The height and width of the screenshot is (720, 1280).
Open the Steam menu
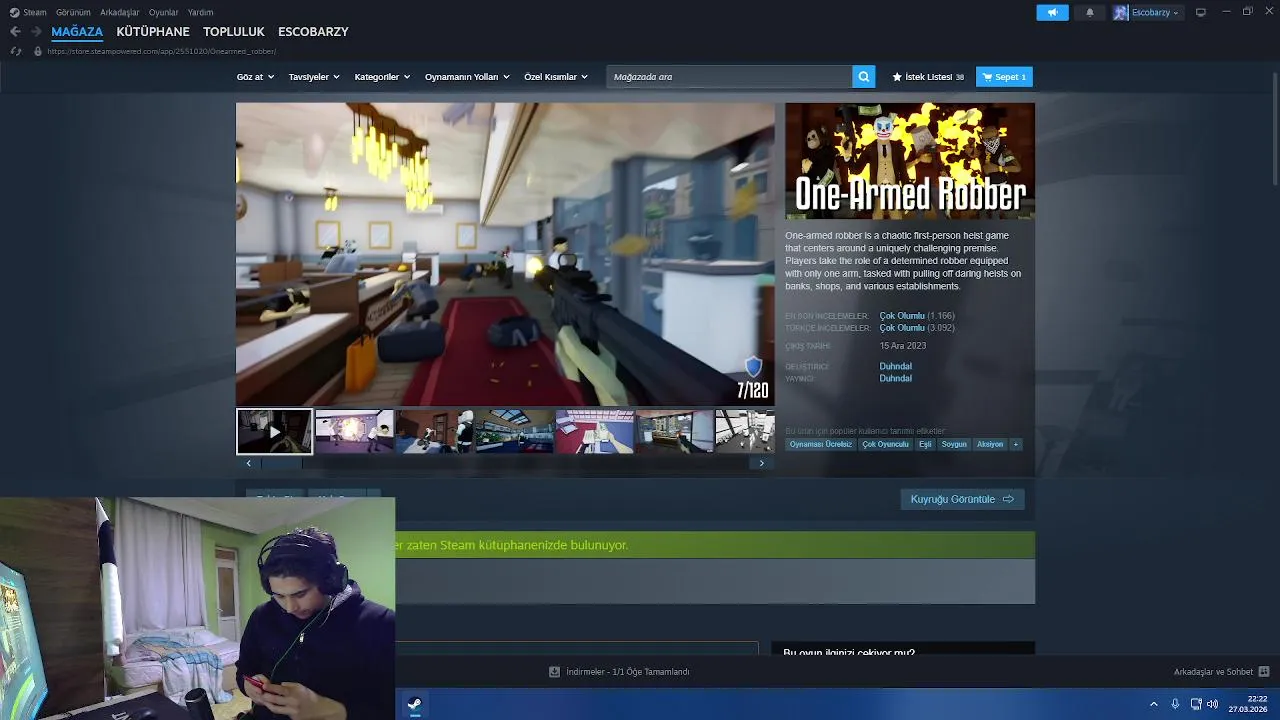pos(35,12)
